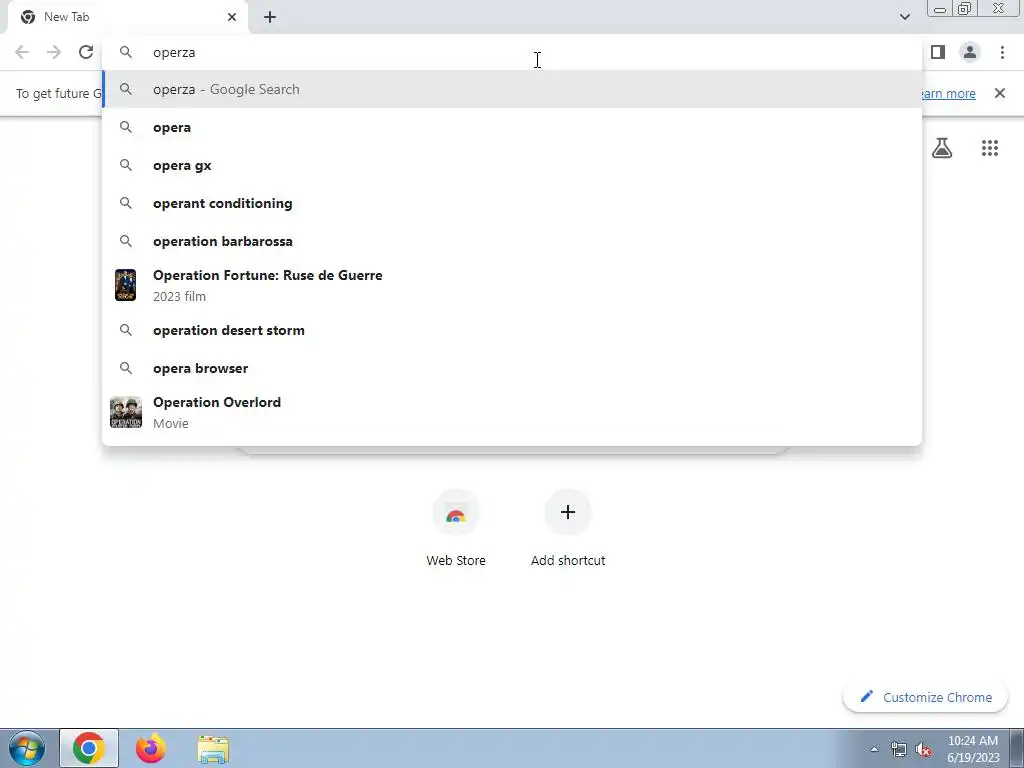Dismiss the info bar with its X
Image resolution: width=1024 pixels, height=768 pixels.
tap(1000, 93)
